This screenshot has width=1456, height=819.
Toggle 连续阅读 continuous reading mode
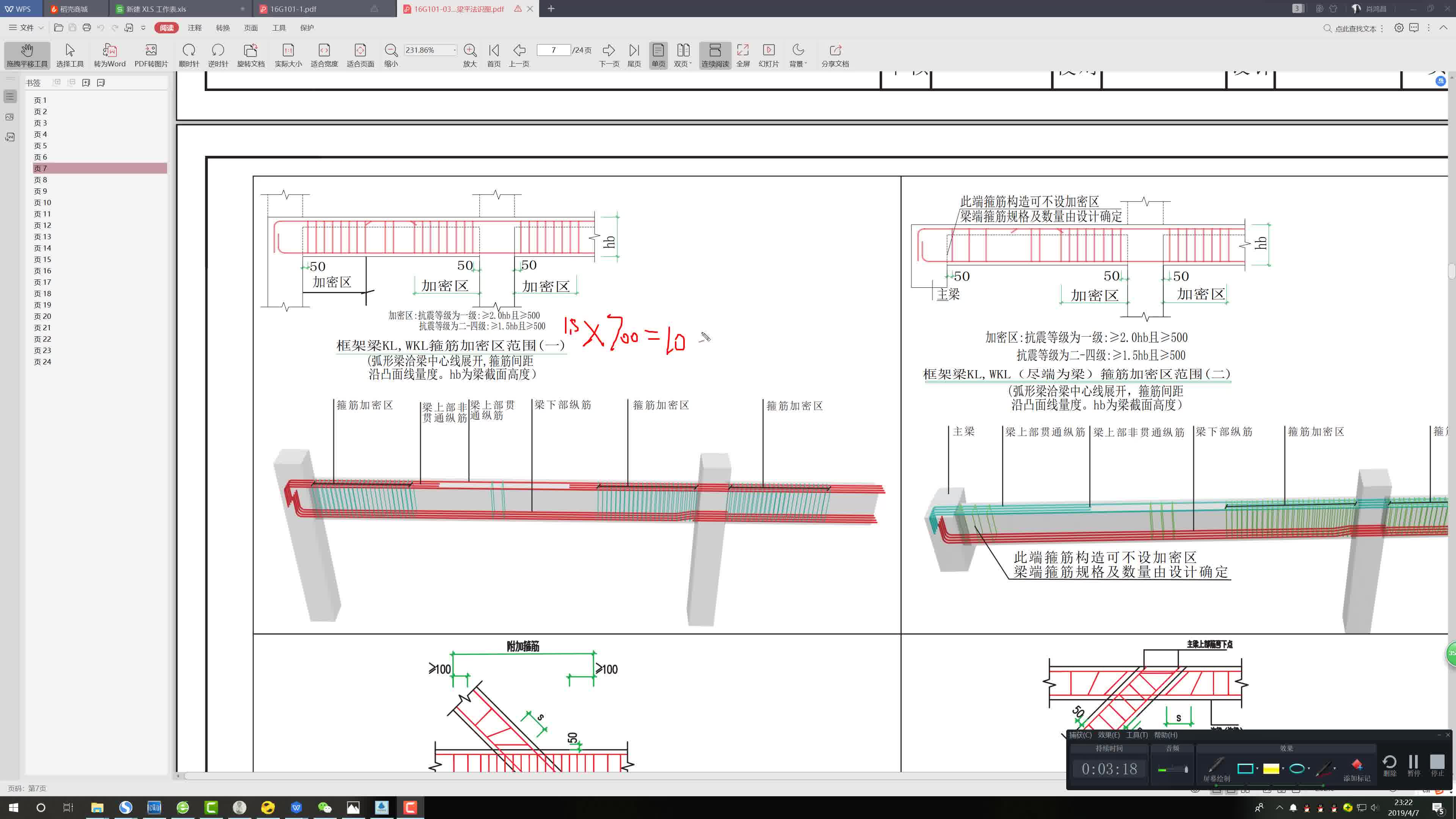pyautogui.click(x=715, y=55)
